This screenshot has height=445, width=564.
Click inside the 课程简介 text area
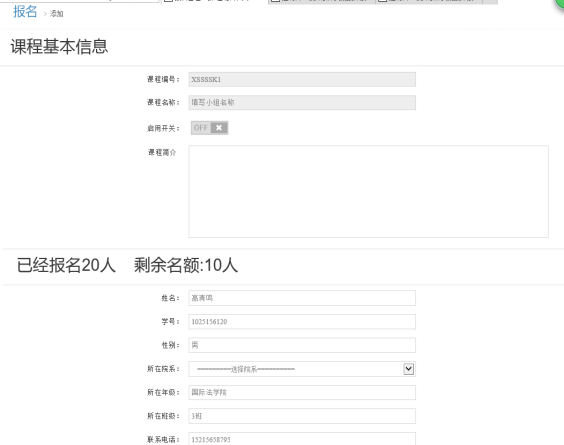(368, 191)
